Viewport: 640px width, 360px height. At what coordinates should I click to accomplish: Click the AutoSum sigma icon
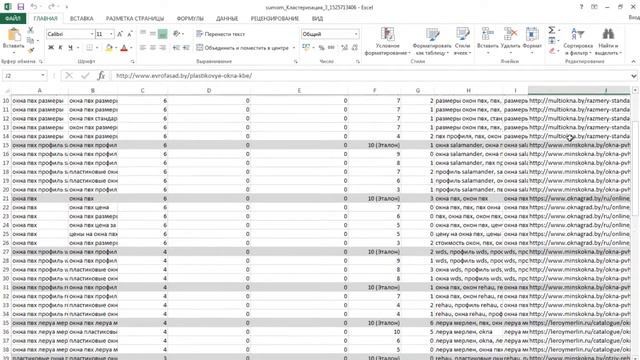552,30
